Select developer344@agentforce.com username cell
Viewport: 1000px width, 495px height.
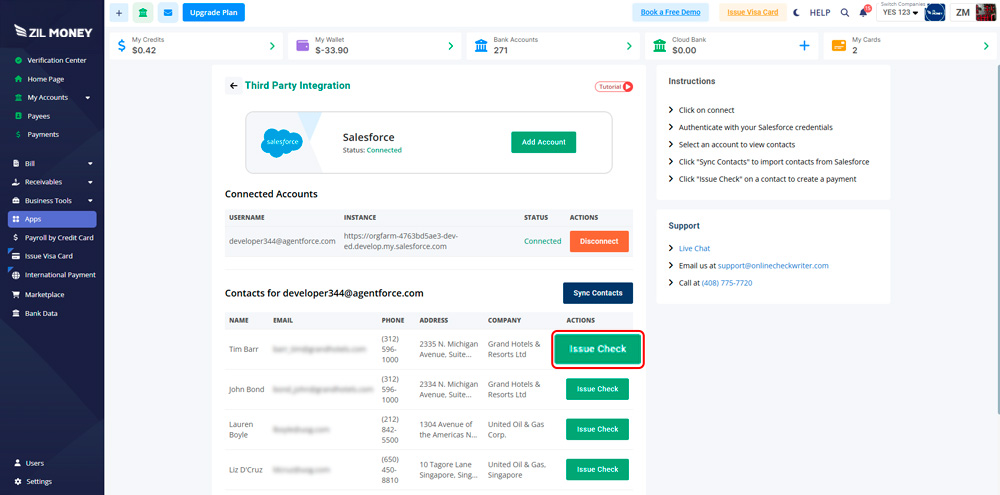click(282, 241)
